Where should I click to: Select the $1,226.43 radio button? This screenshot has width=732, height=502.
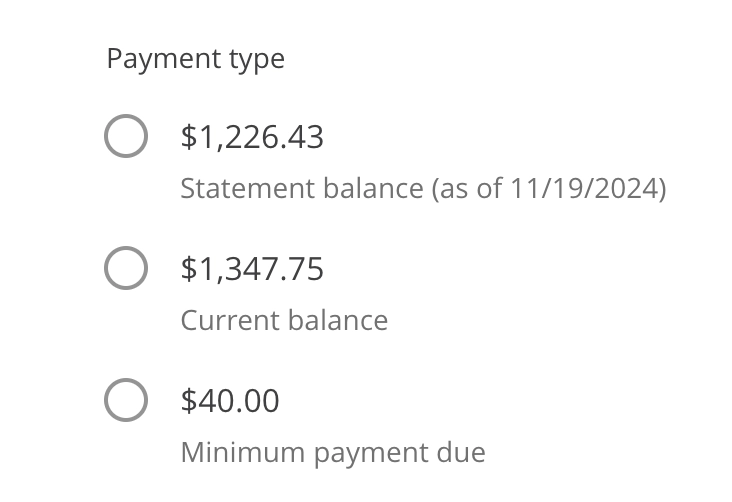126,137
